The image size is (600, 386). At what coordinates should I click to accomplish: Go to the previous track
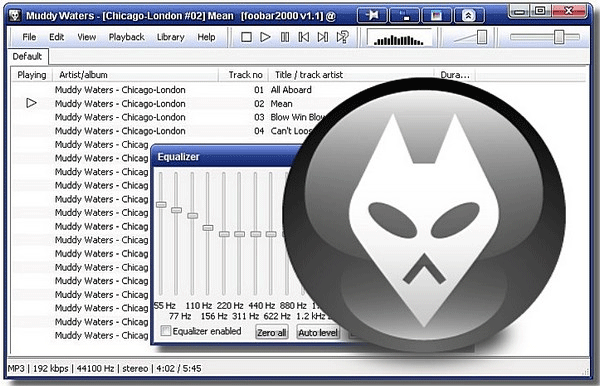coord(304,37)
